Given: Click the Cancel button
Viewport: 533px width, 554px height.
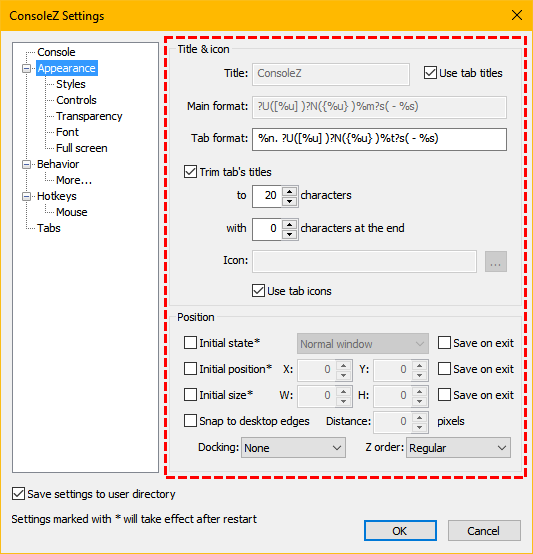Looking at the screenshot, I should (484, 530).
